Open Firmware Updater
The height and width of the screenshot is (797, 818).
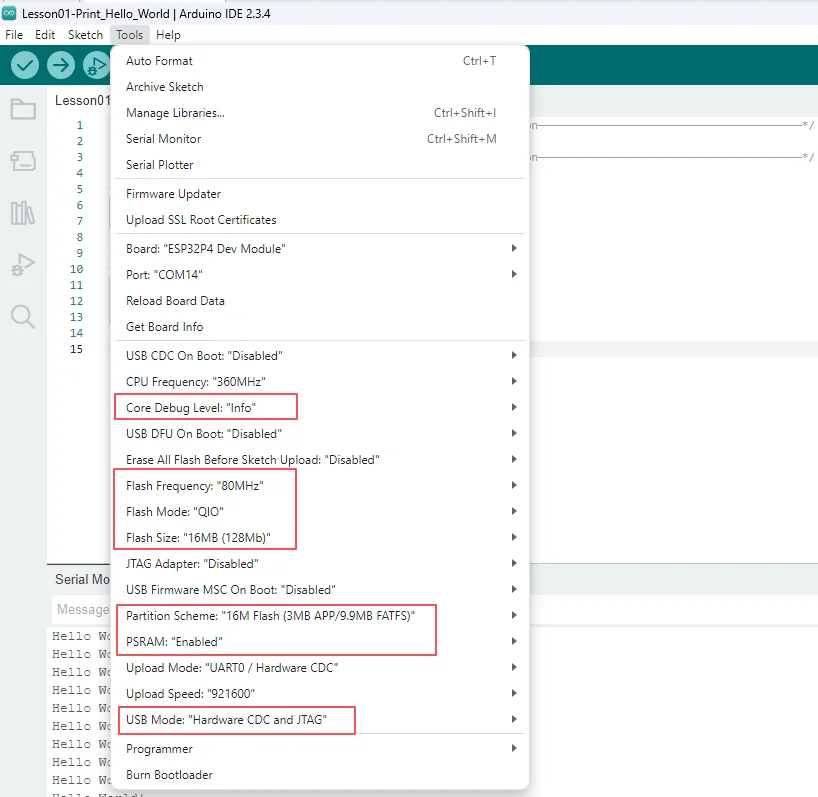[319, 194]
